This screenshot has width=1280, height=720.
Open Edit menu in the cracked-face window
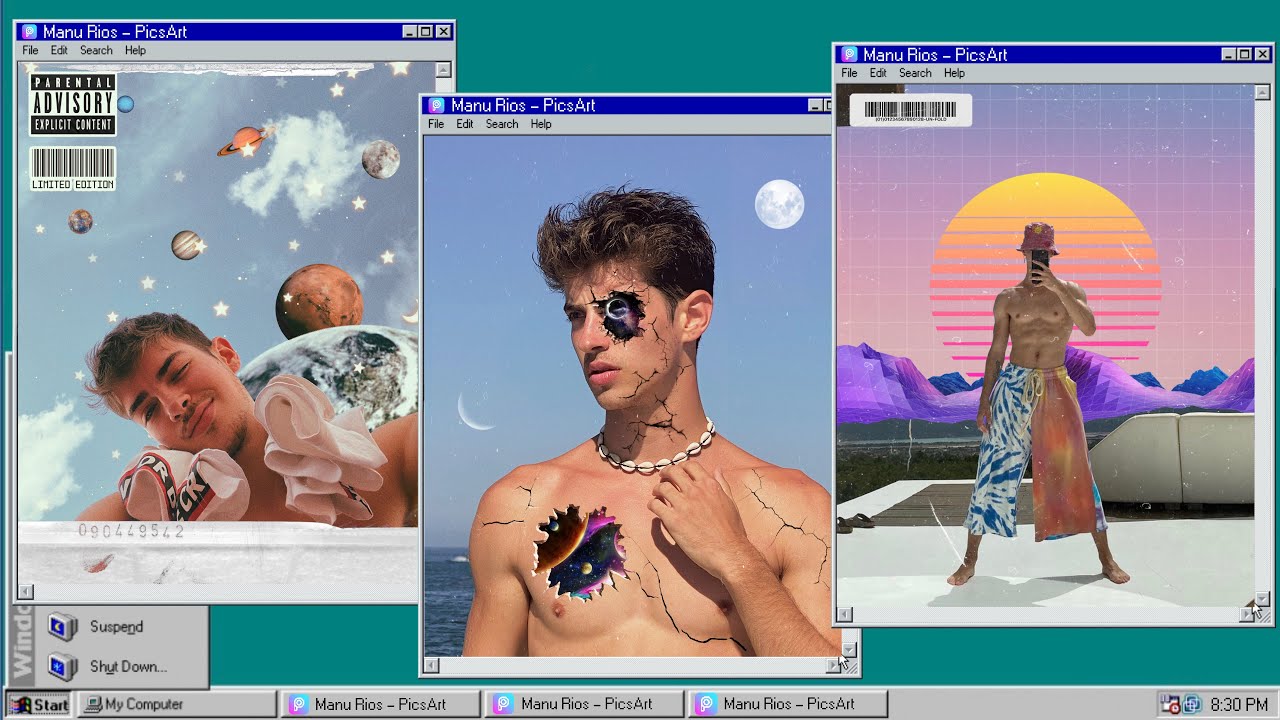click(x=465, y=124)
